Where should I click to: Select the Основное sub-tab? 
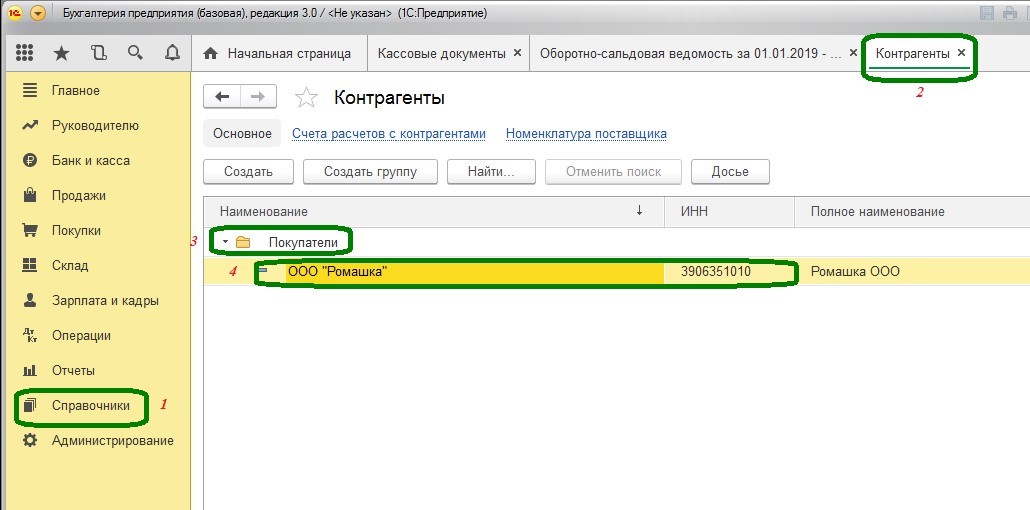[242, 133]
